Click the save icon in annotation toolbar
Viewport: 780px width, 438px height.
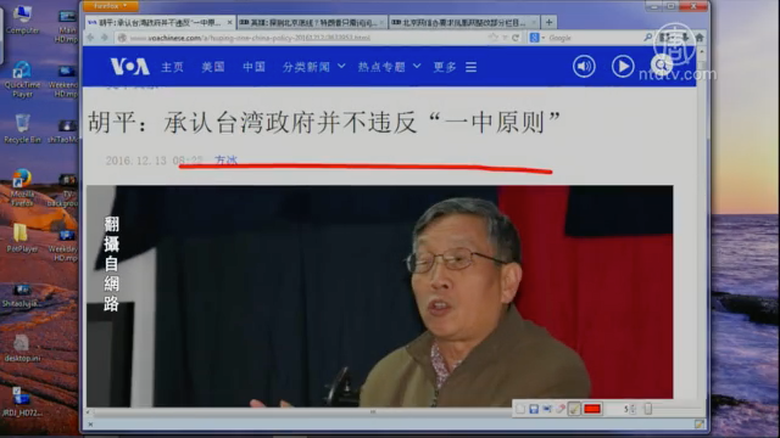(534, 409)
